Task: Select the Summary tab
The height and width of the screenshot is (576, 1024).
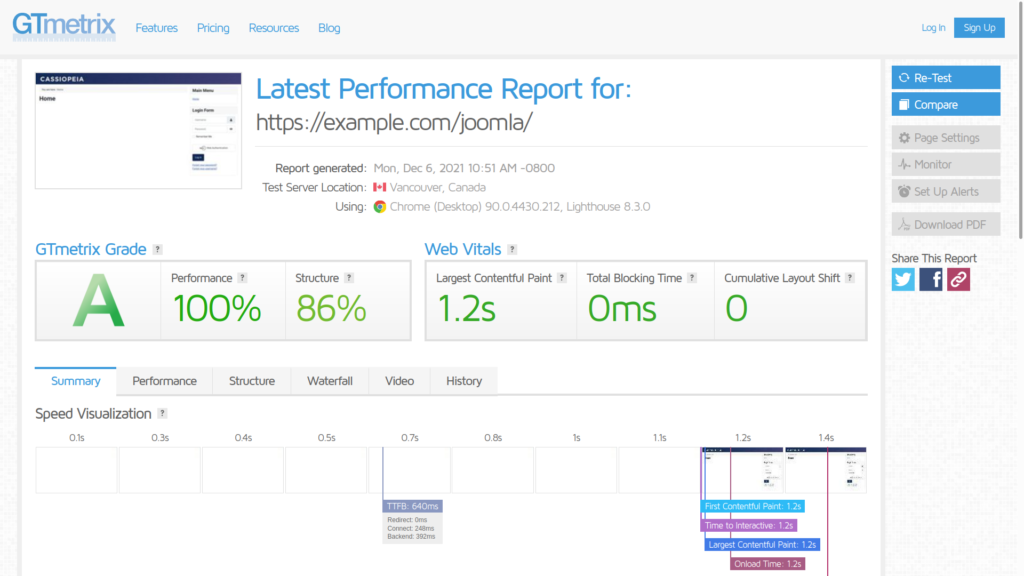Action: pyautogui.click(x=76, y=381)
